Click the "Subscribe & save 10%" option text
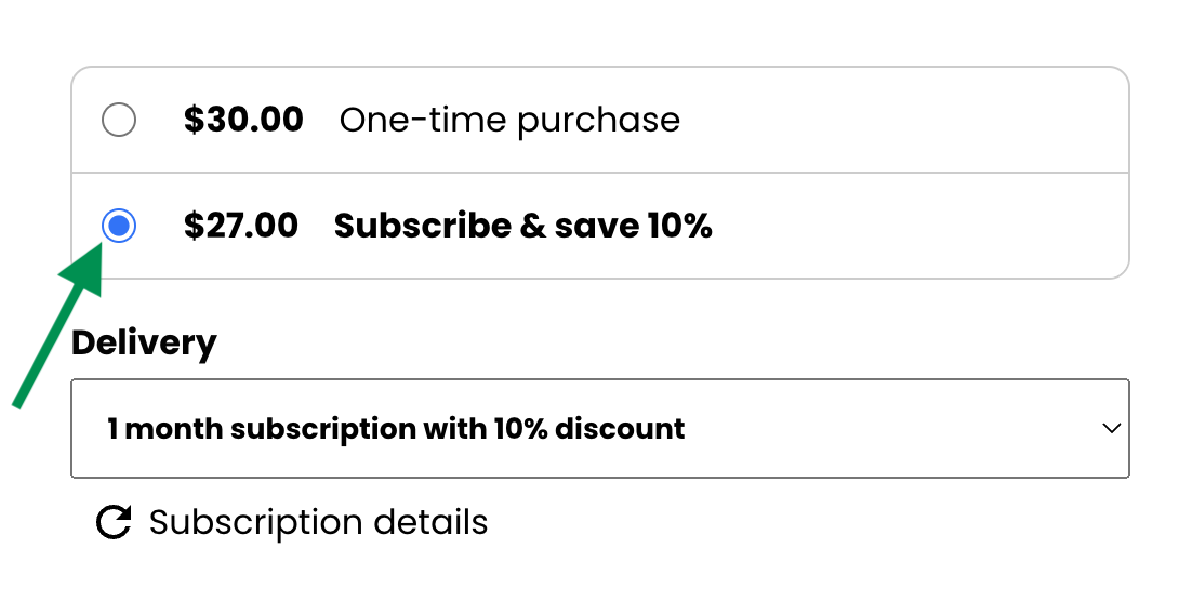 point(522,226)
